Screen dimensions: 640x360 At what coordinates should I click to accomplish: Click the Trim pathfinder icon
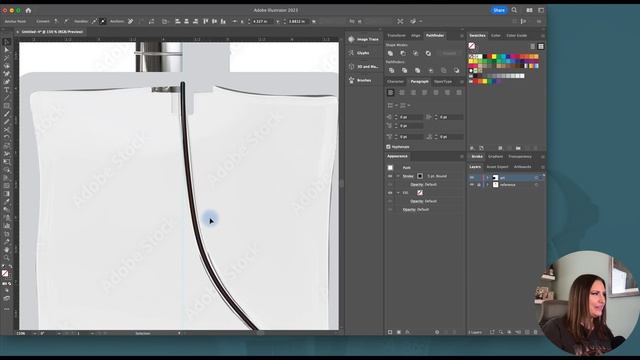(404, 71)
